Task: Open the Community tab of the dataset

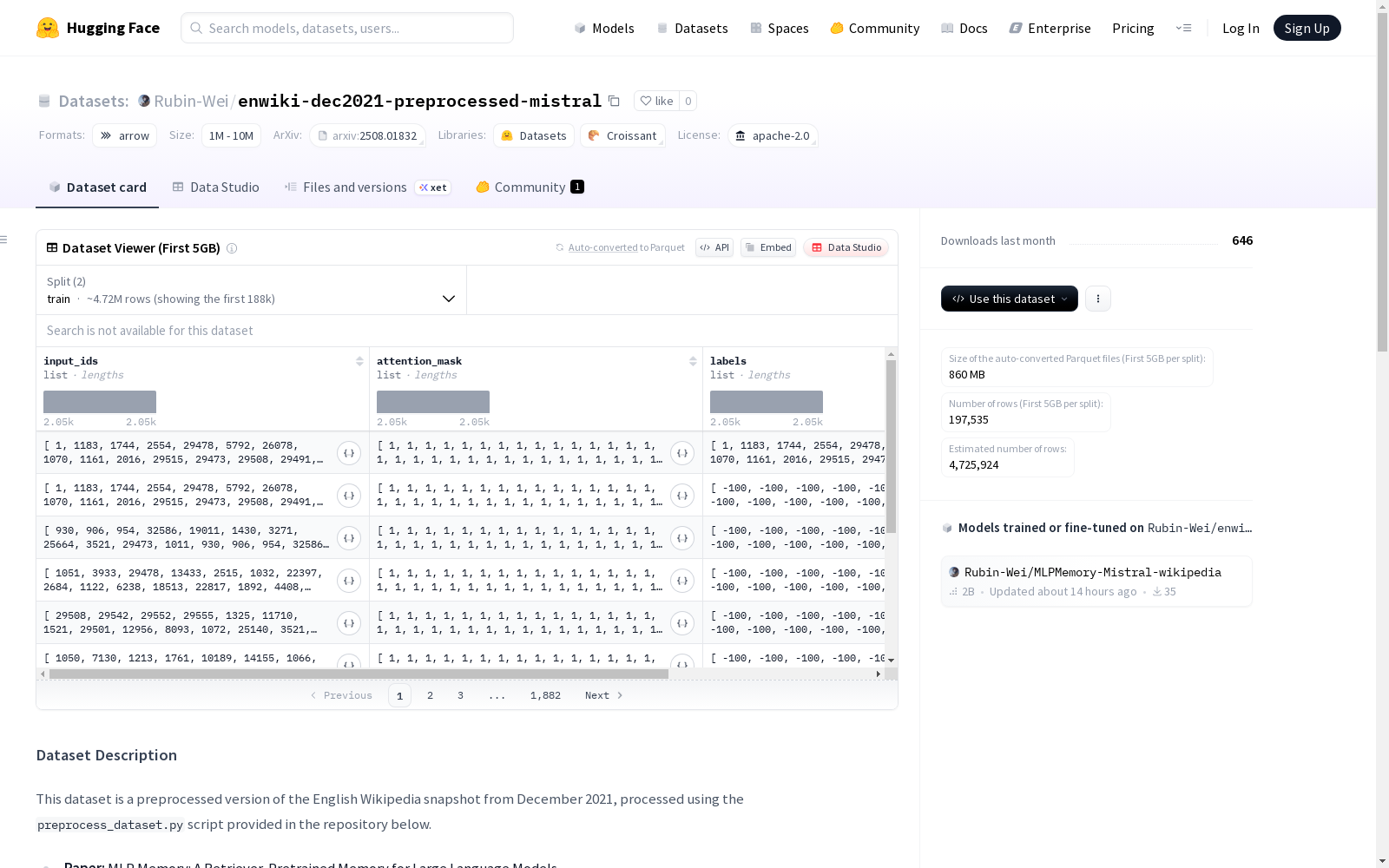Action: coord(530,187)
